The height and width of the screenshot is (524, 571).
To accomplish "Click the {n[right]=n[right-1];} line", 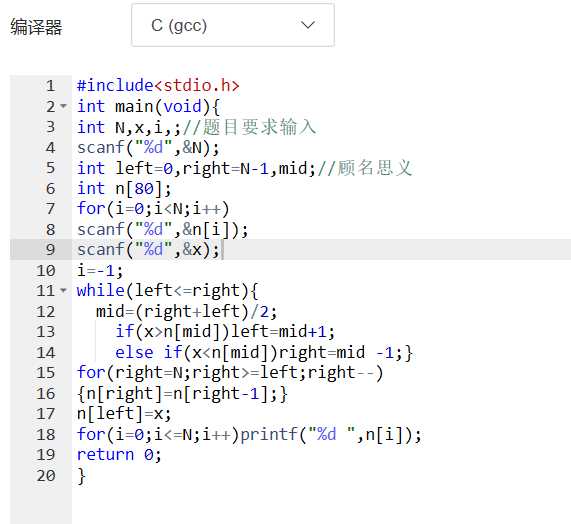I will [182, 394].
